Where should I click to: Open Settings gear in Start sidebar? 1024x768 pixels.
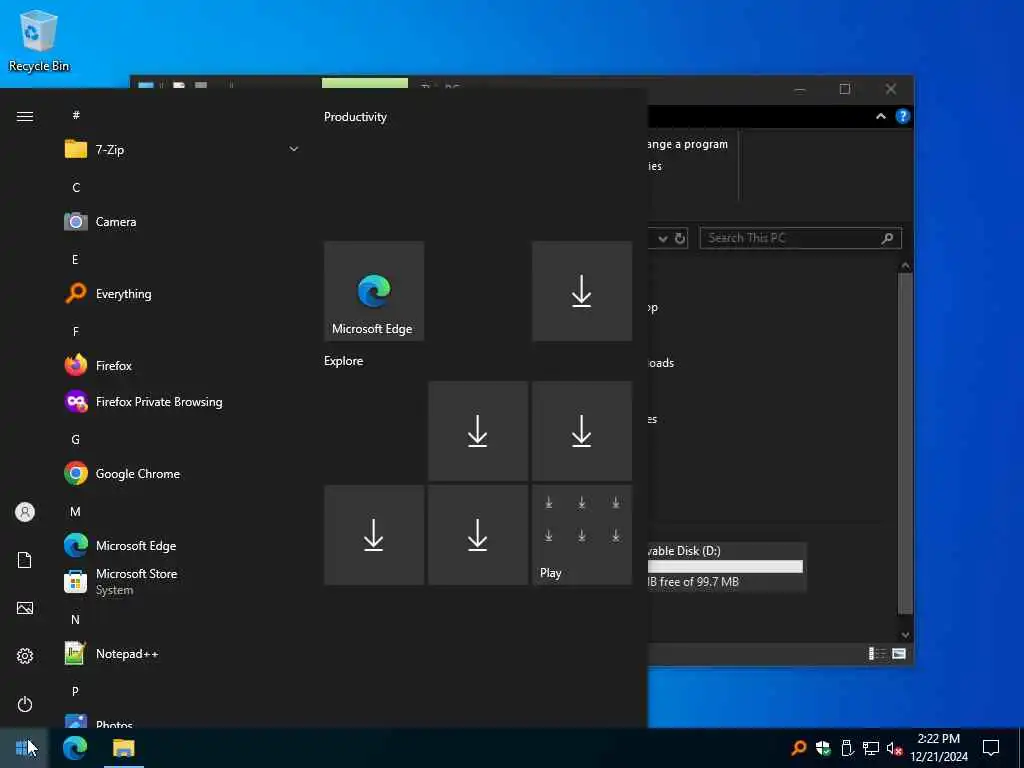(25, 656)
